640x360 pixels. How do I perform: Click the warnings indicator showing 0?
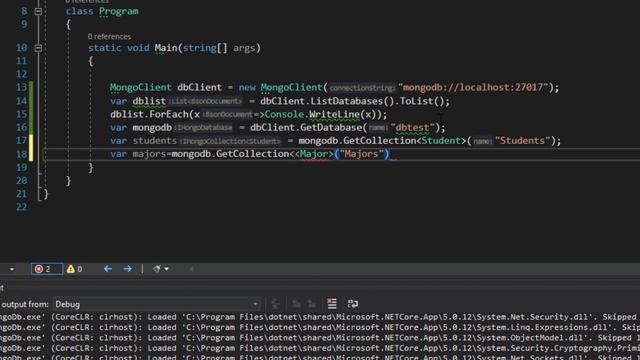coord(75,269)
